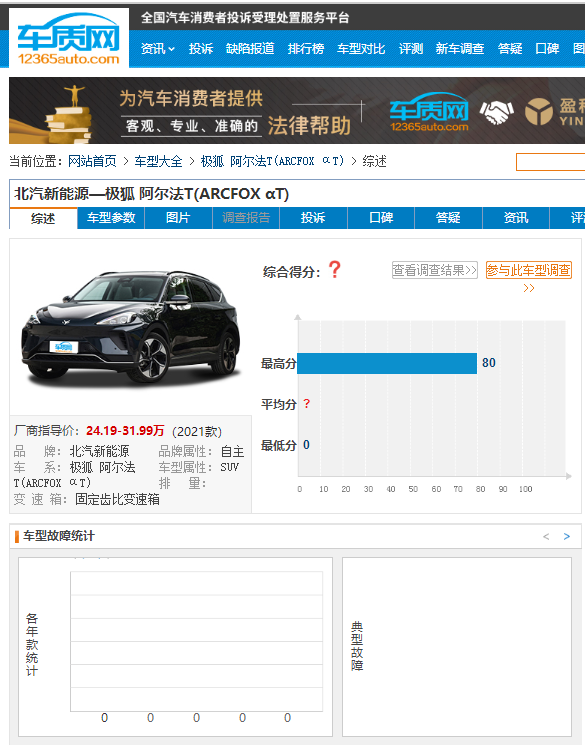Click the question mark next to 平均分
The image size is (585, 745).
point(307,404)
